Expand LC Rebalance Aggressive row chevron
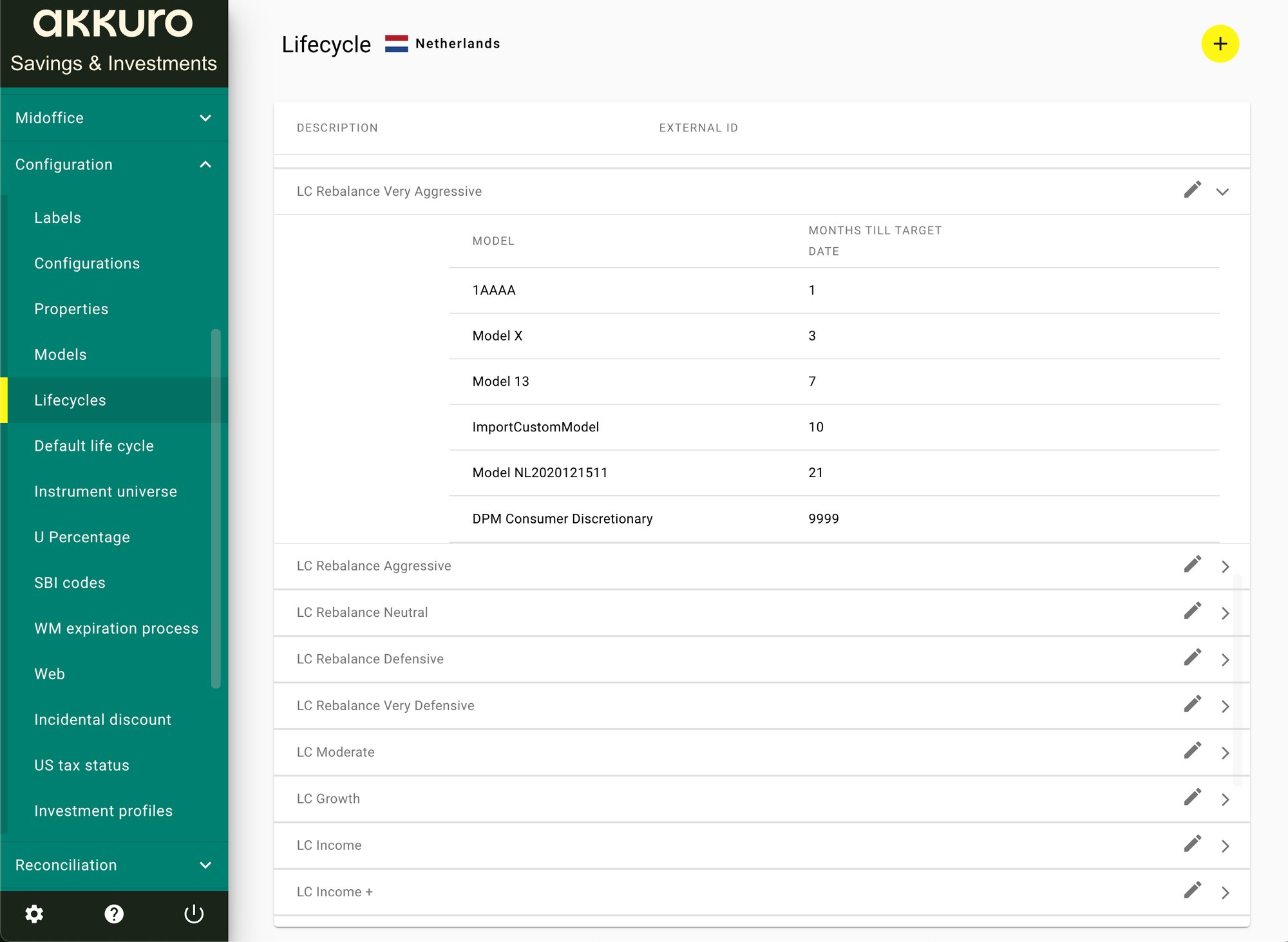Viewport: 1288px width, 942px height. point(1225,567)
